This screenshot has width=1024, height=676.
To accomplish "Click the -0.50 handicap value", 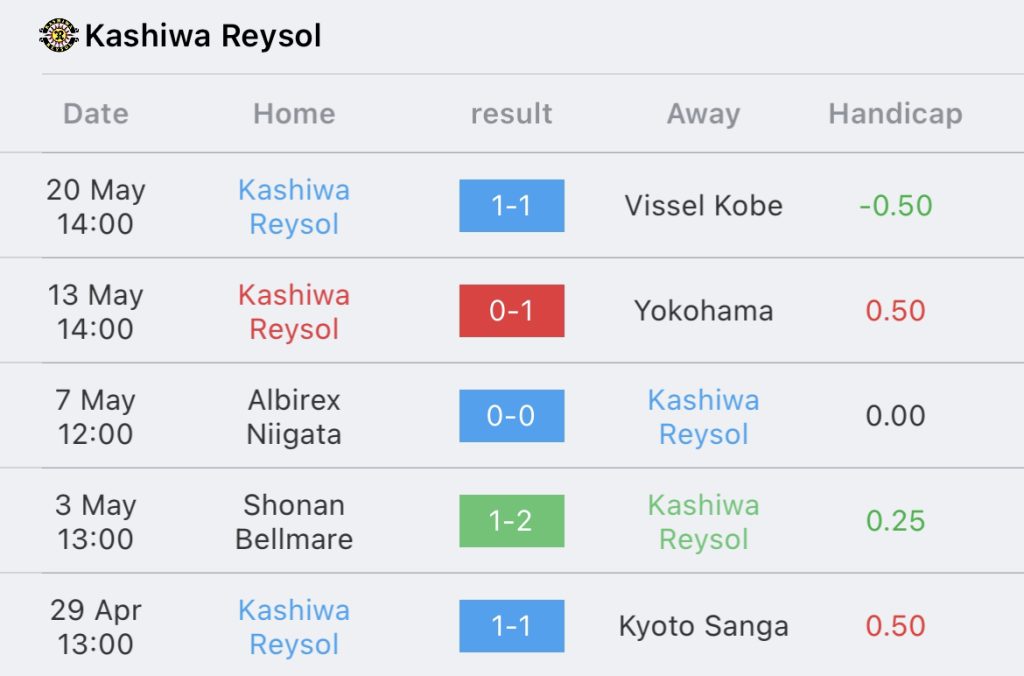I will click(895, 206).
